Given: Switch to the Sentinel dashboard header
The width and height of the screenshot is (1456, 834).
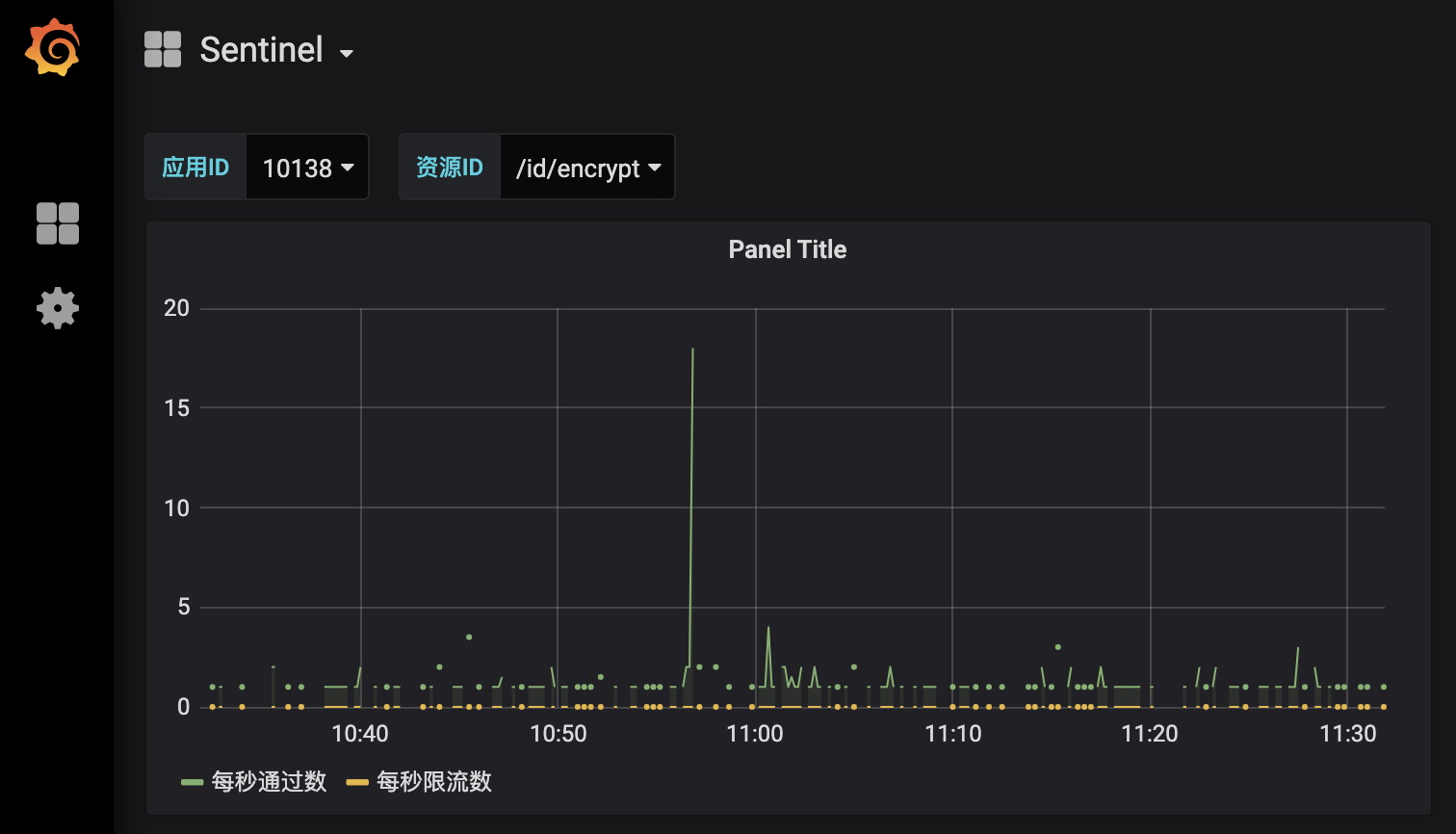Looking at the screenshot, I should click(260, 49).
